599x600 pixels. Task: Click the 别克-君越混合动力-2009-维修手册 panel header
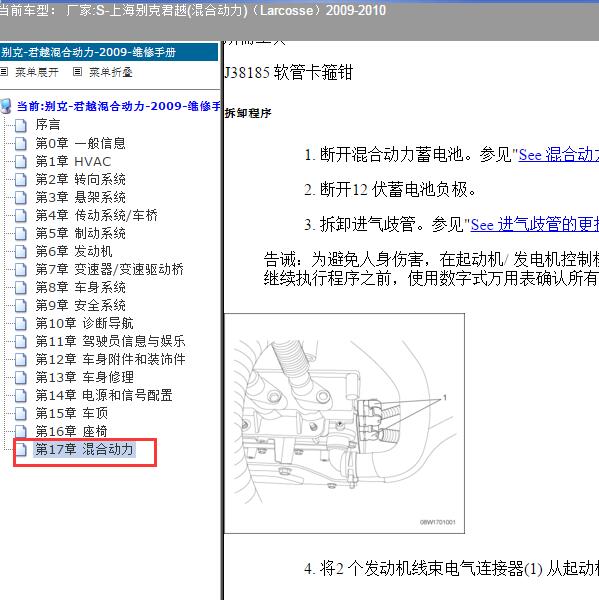[x=109, y=52]
